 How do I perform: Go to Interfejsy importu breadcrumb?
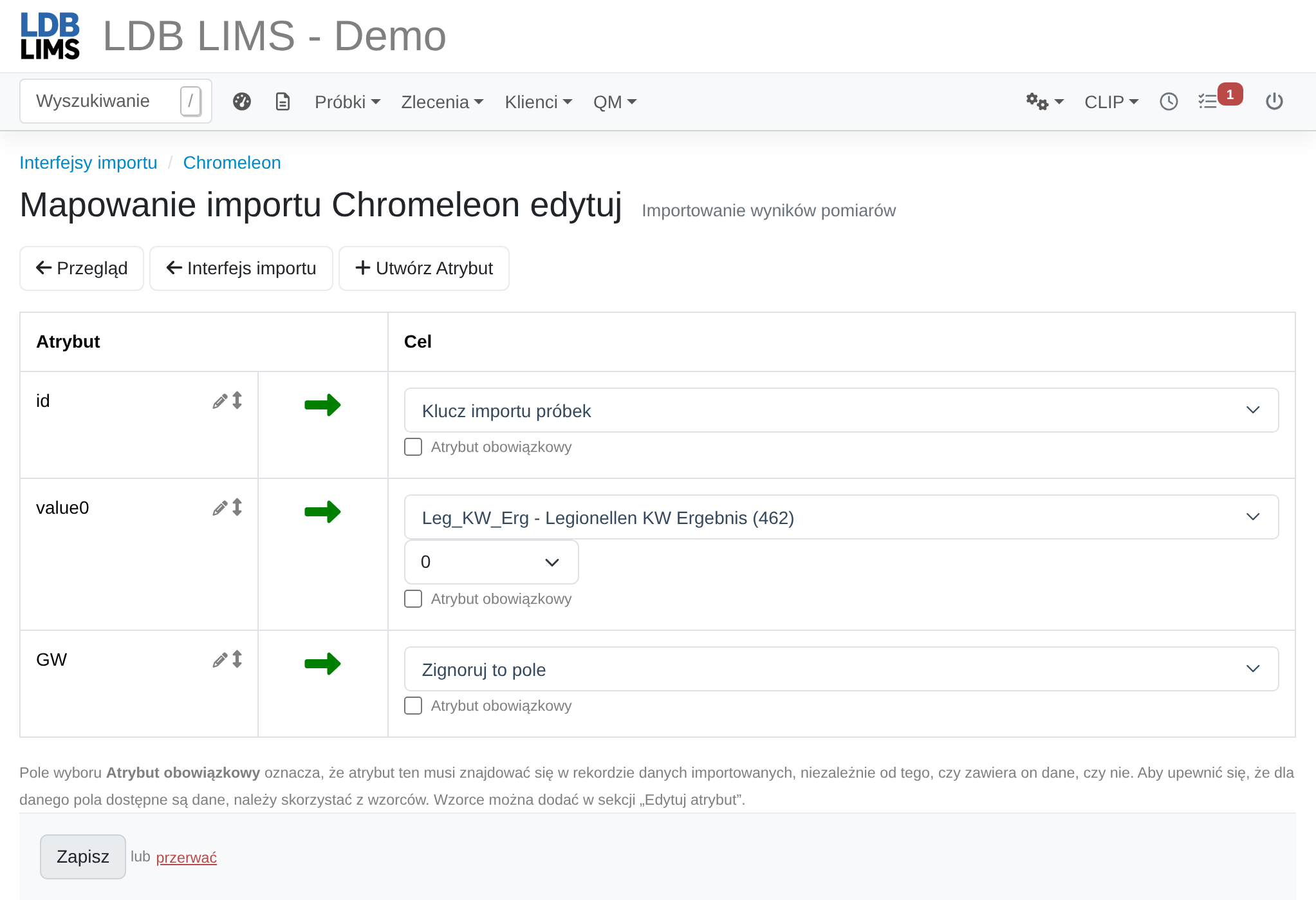(88, 163)
